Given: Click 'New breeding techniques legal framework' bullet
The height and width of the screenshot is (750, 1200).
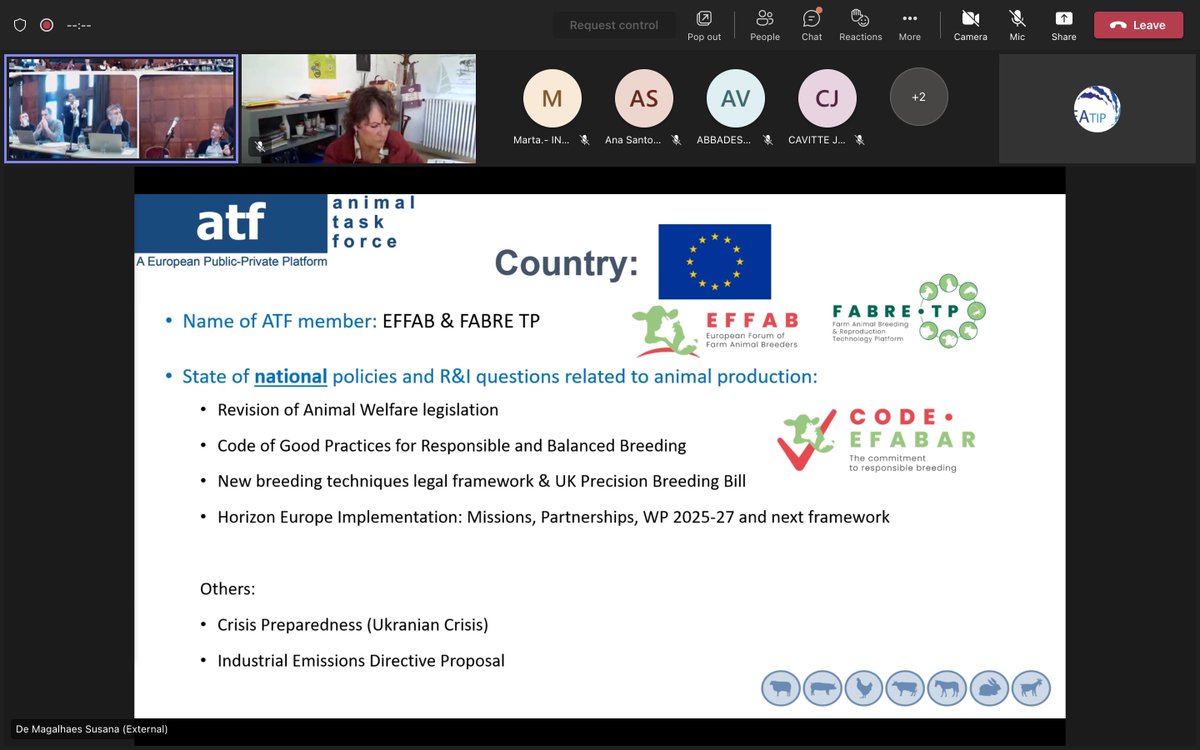Looking at the screenshot, I should pos(481,481).
